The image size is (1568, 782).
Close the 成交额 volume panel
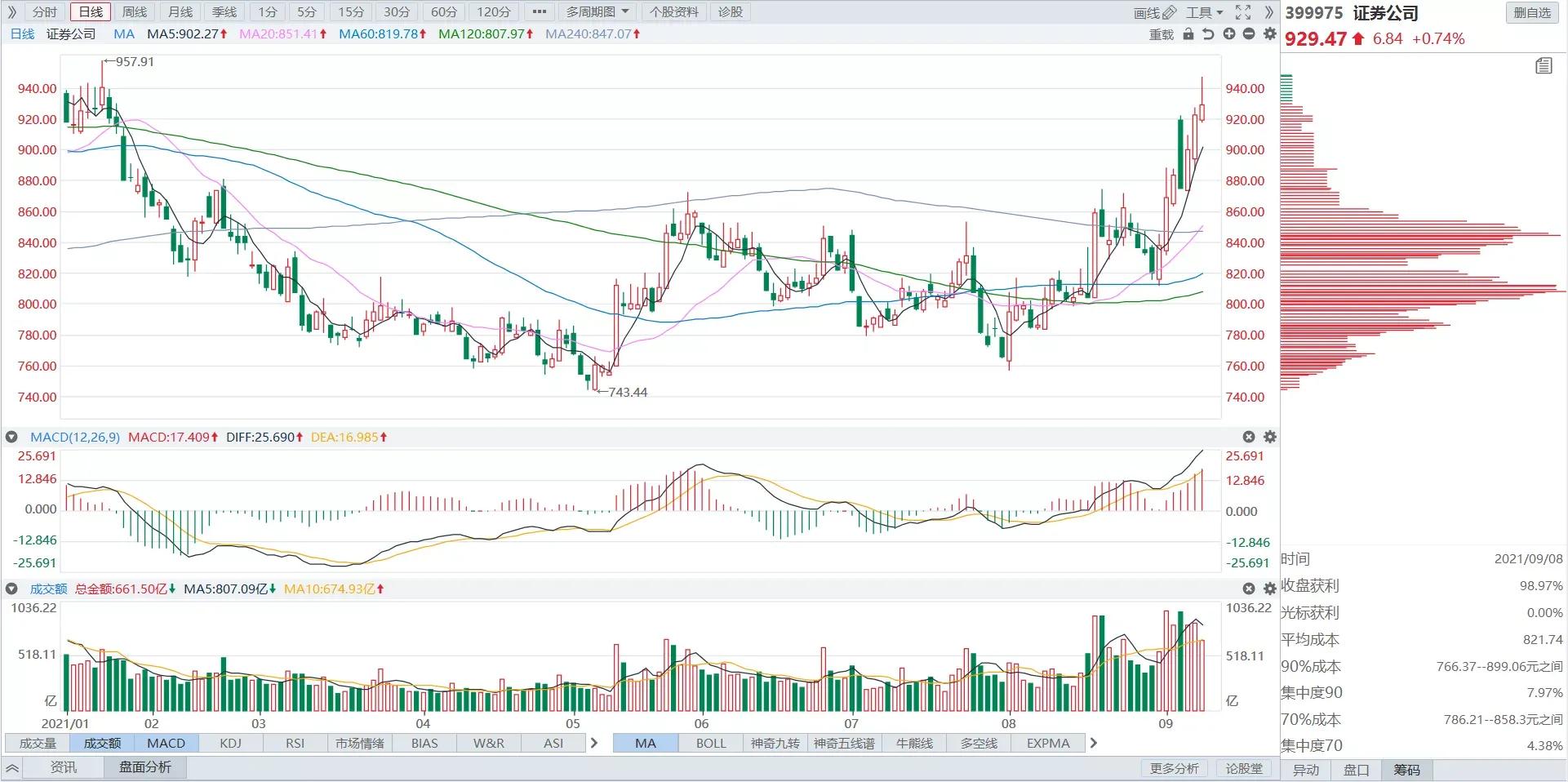point(1249,589)
